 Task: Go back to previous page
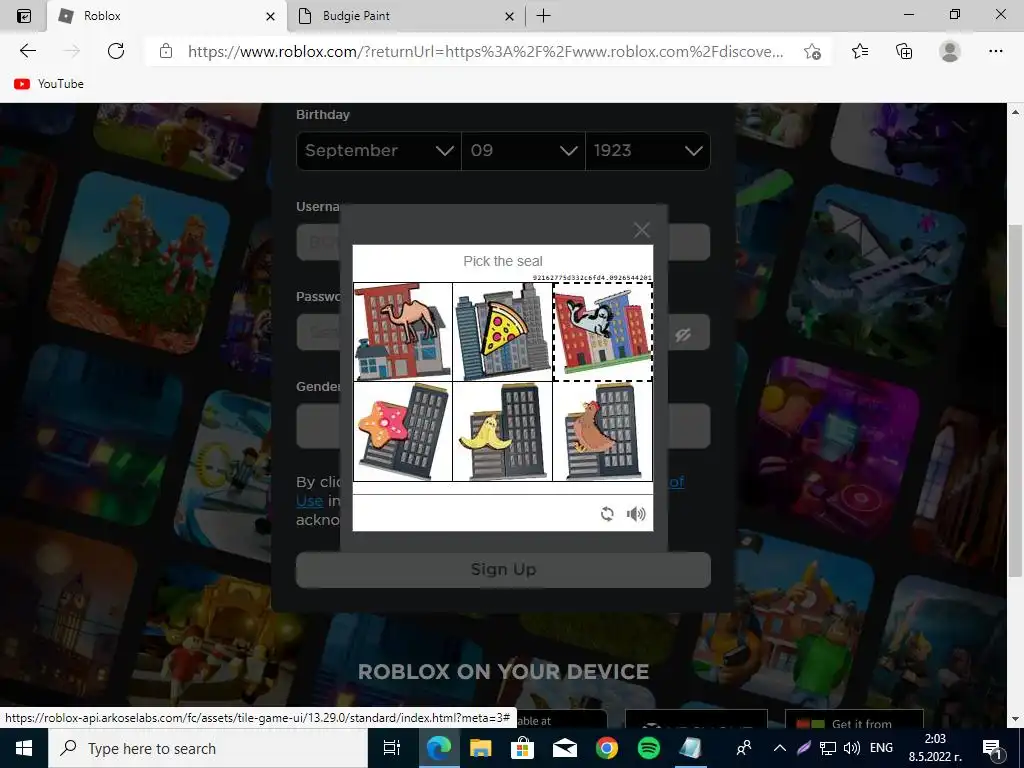(28, 51)
